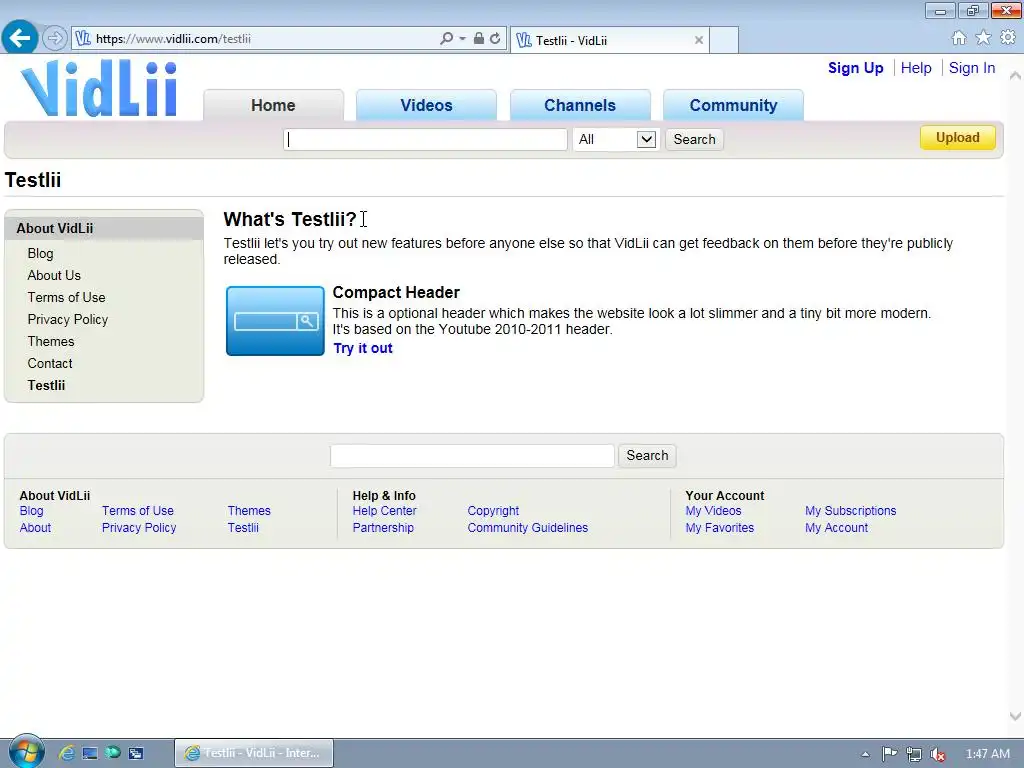Click page scrollbar down arrow

point(1016,716)
